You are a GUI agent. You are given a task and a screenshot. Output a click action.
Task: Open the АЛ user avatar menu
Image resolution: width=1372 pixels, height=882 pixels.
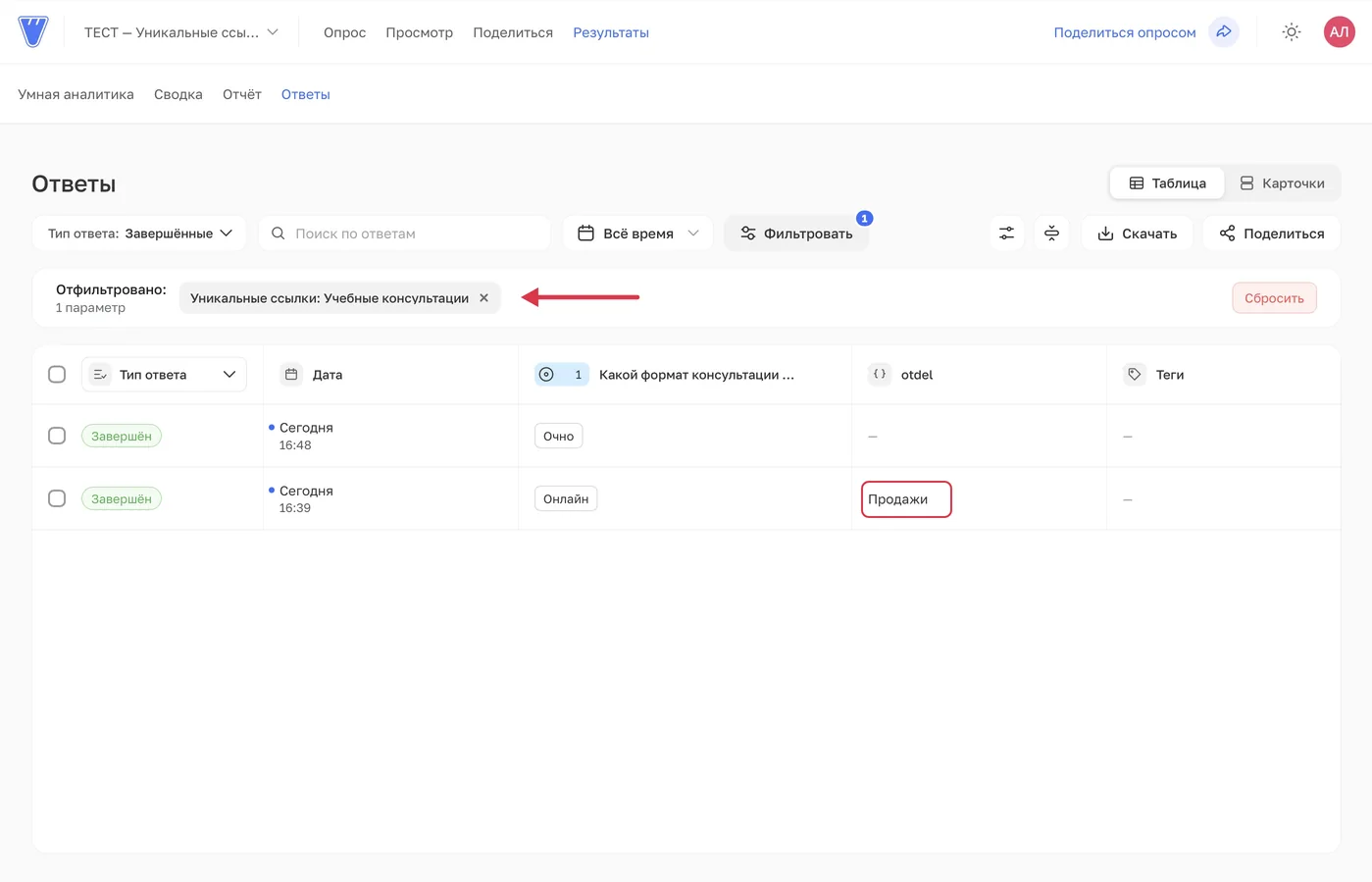pyautogui.click(x=1339, y=31)
